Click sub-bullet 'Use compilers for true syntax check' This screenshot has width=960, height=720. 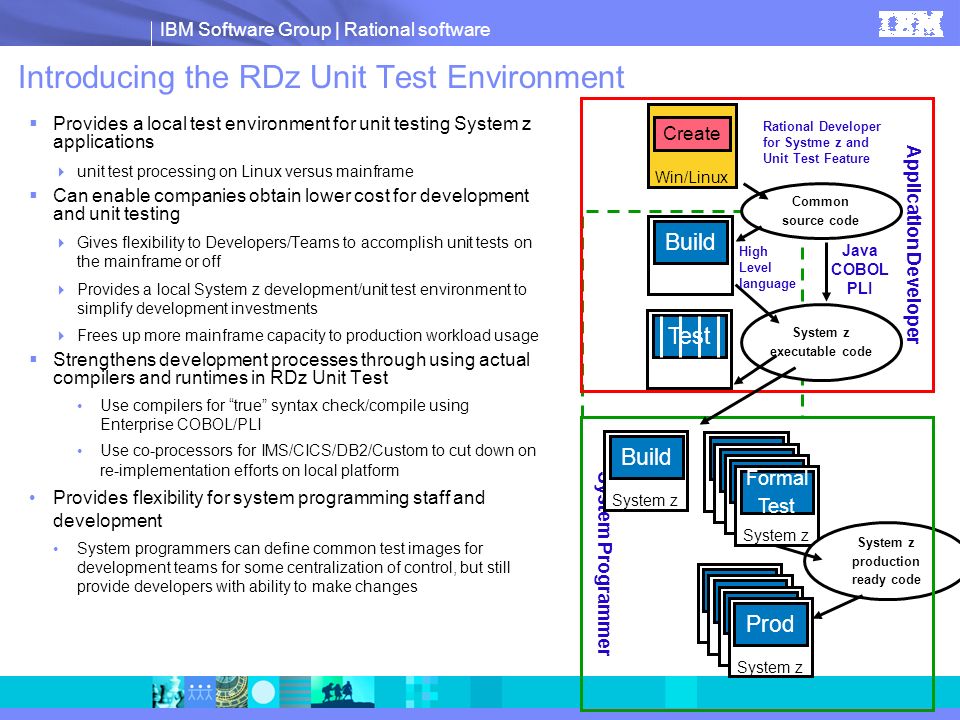pos(285,414)
